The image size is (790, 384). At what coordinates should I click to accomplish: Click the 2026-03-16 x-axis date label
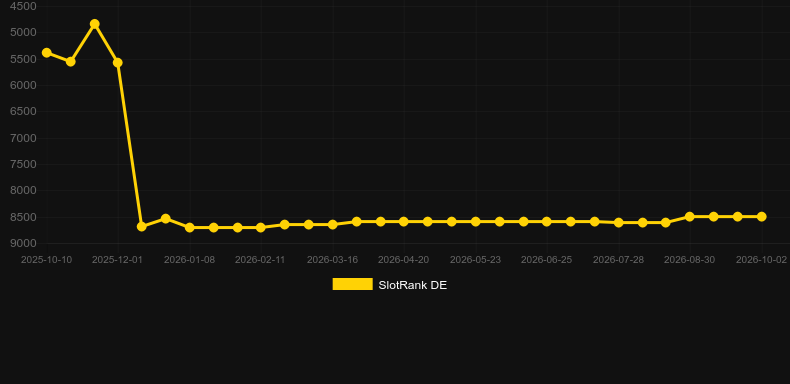pos(333,260)
